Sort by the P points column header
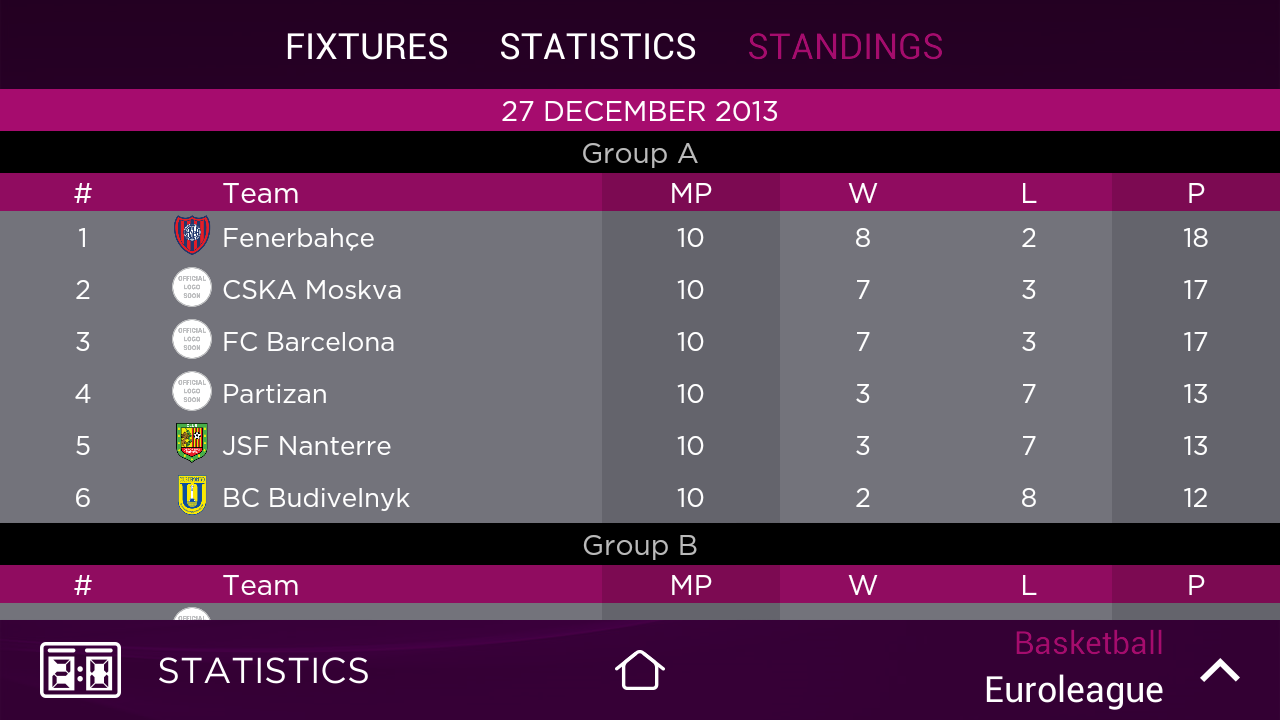 point(1196,193)
